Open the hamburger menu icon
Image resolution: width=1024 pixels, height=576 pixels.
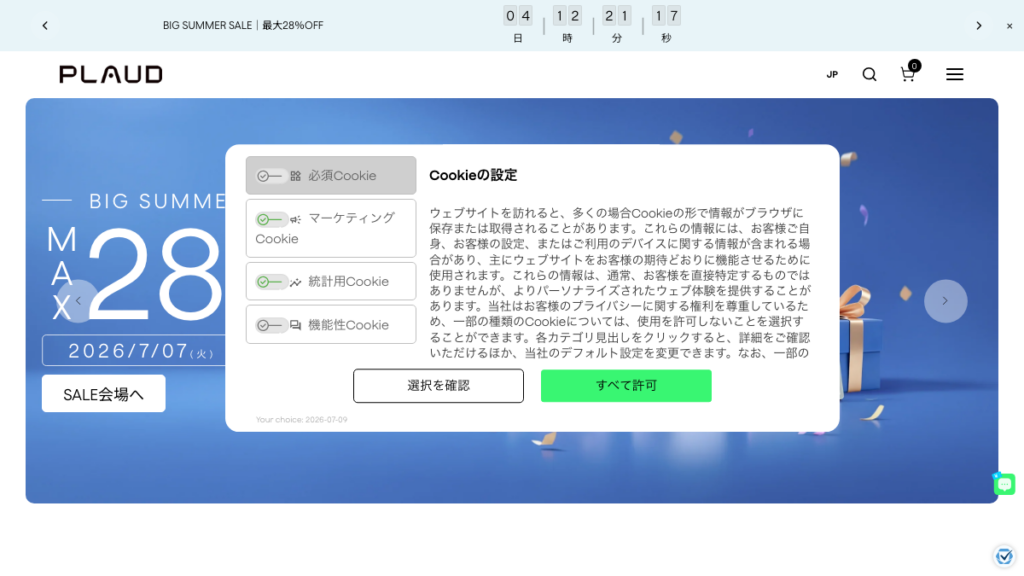coord(955,74)
